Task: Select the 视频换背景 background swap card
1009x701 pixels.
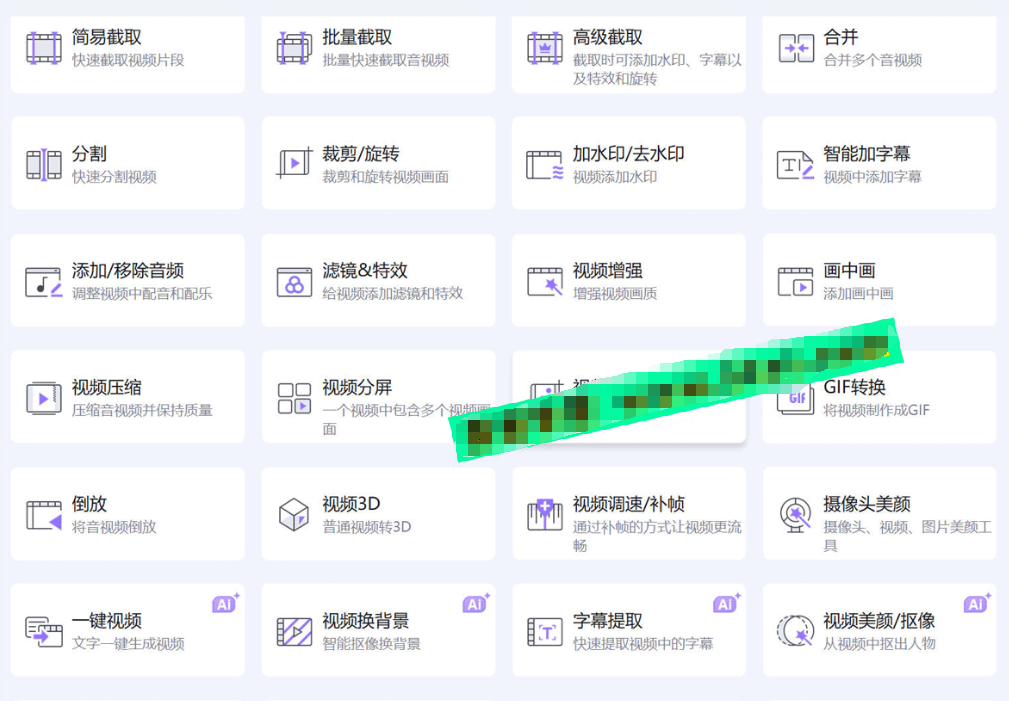Action: pyautogui.click(x=378, y=630)
